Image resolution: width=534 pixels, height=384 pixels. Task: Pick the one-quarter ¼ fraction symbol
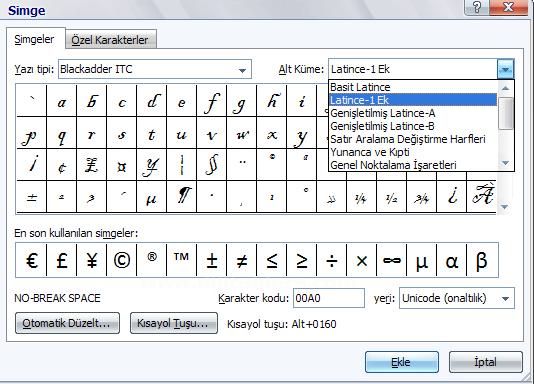(361, 197)
